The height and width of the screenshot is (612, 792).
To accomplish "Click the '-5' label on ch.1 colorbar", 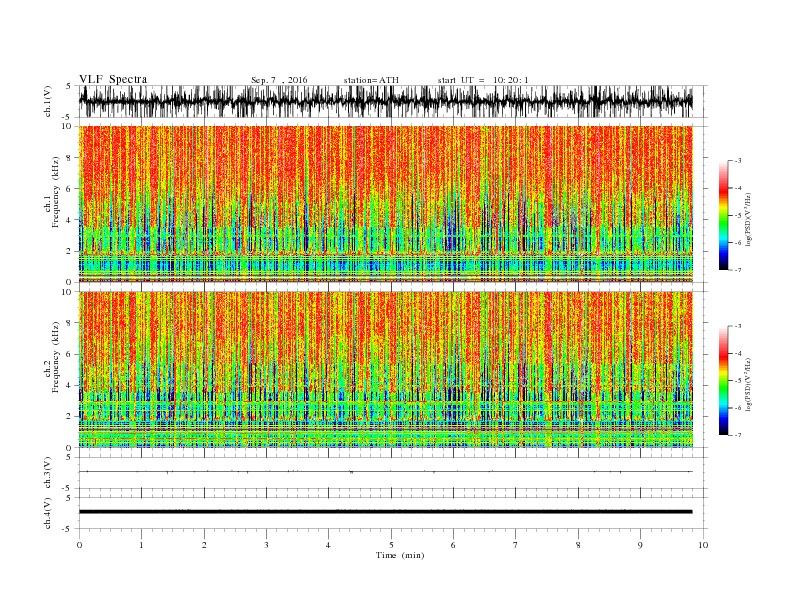I will click(738, 216).
